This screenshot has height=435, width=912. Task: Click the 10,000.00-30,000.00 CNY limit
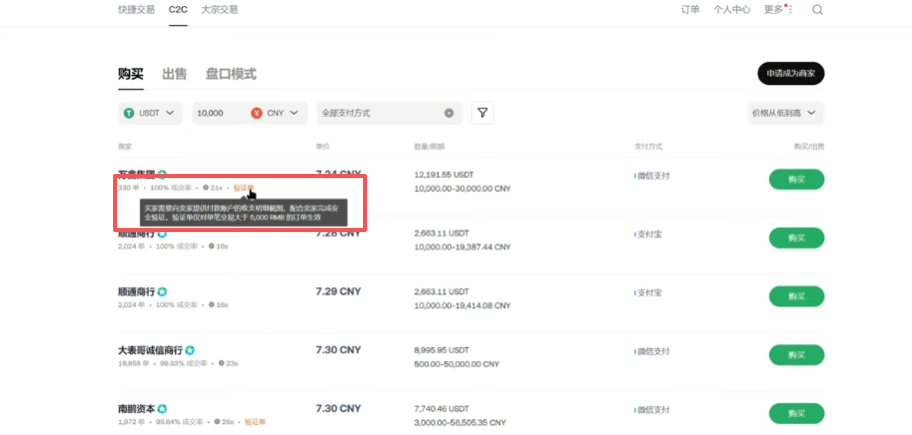click(x=462, y=189)
